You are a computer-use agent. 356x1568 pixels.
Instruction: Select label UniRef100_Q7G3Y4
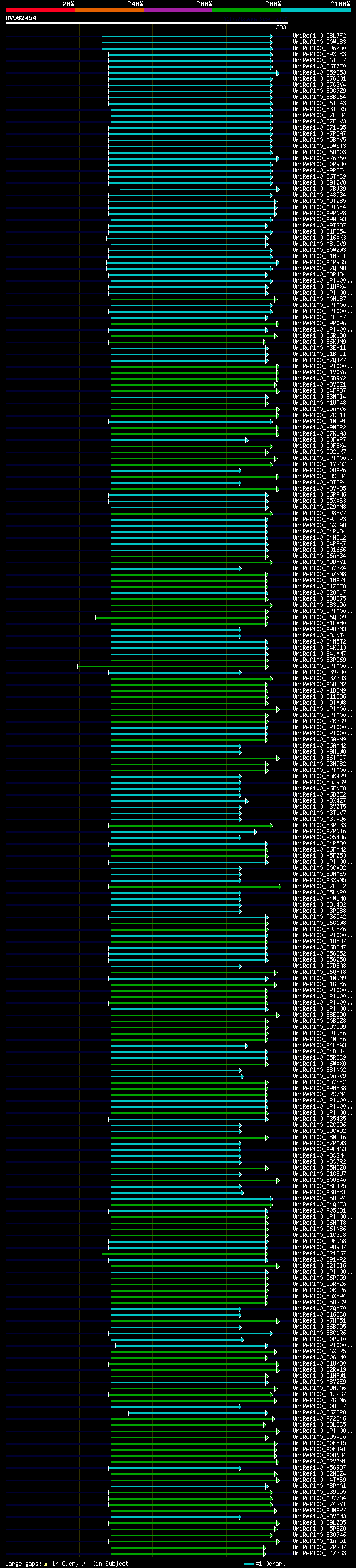click(319, 85)
